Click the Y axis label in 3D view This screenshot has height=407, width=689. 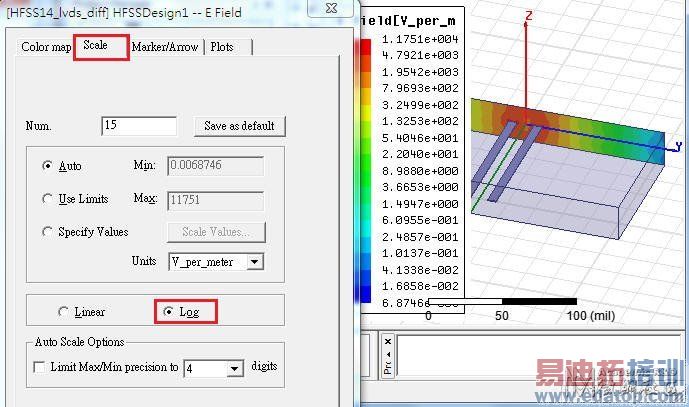(679, 146)
